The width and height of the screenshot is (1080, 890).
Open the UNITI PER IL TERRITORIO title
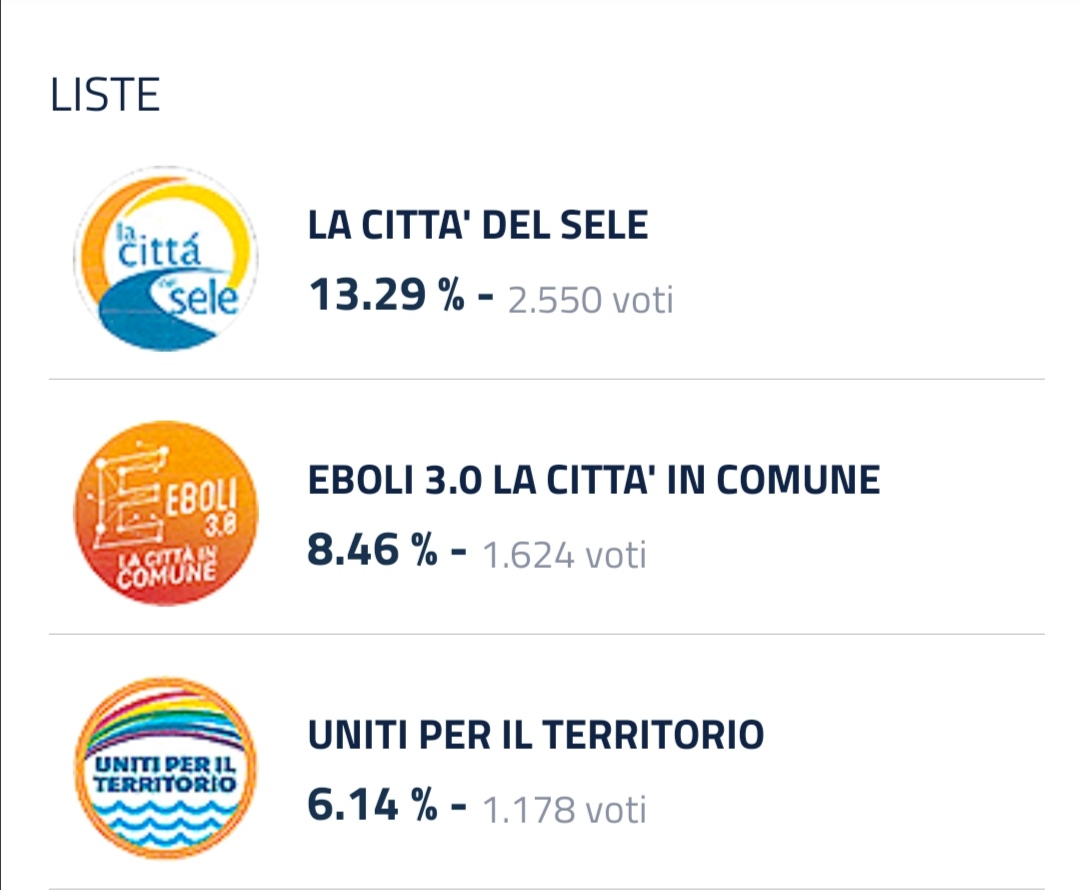coord(536,735)
